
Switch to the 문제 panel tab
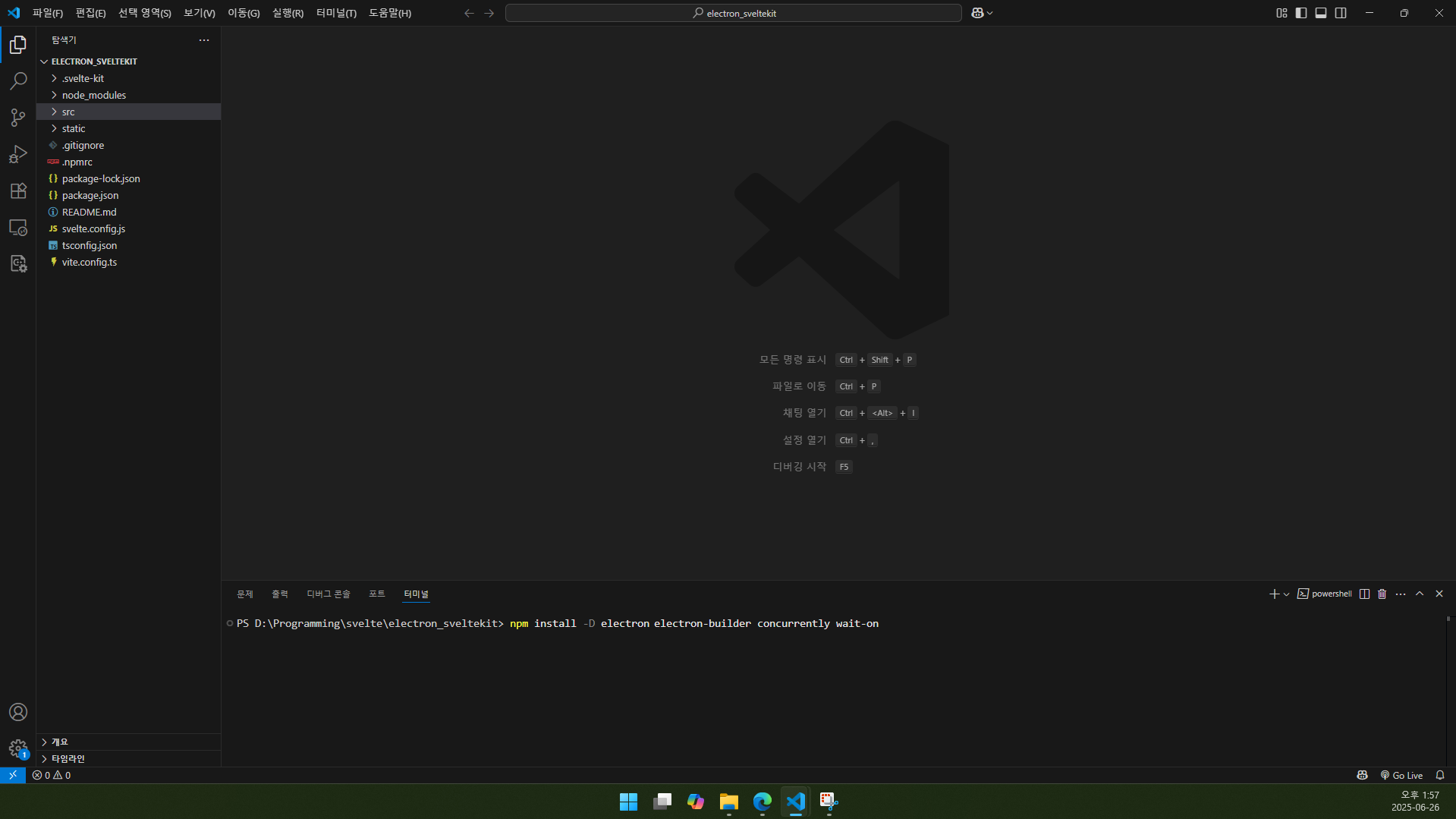245,594
